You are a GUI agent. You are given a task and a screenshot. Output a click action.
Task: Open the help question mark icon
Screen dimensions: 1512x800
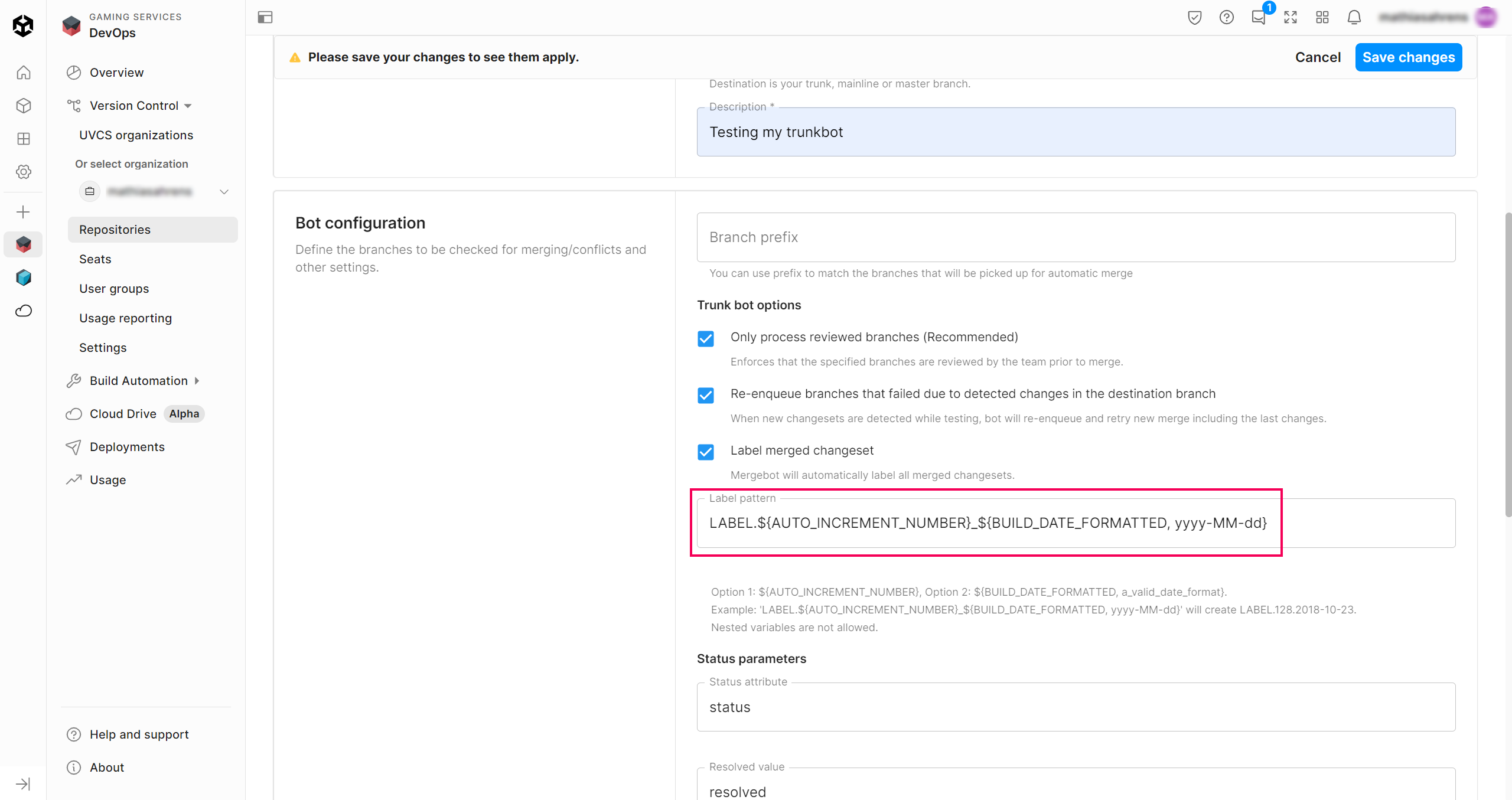pyautogui.click(x=1226, y=17)
